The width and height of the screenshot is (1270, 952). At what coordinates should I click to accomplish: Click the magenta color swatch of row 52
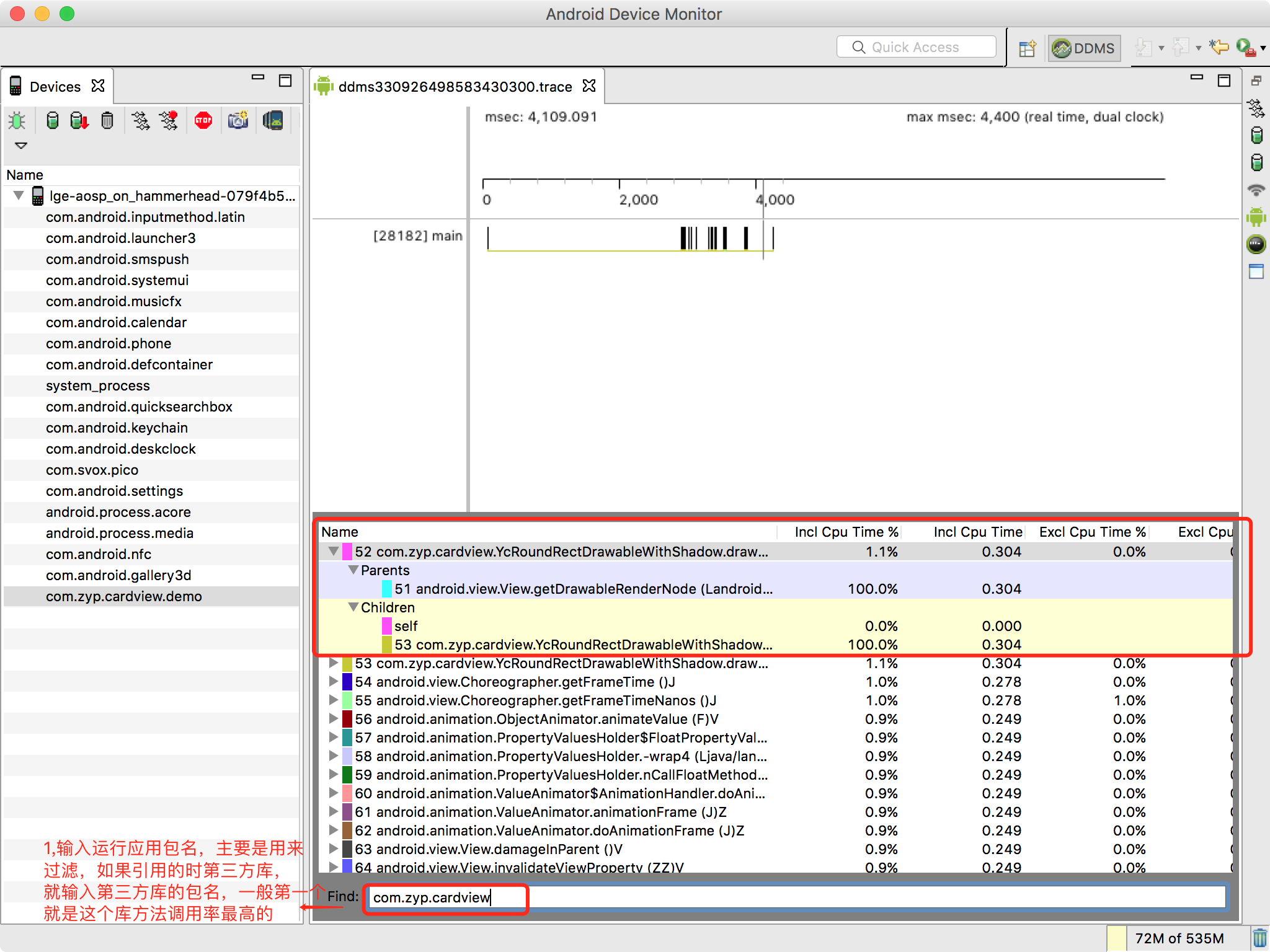click(347, 552)
